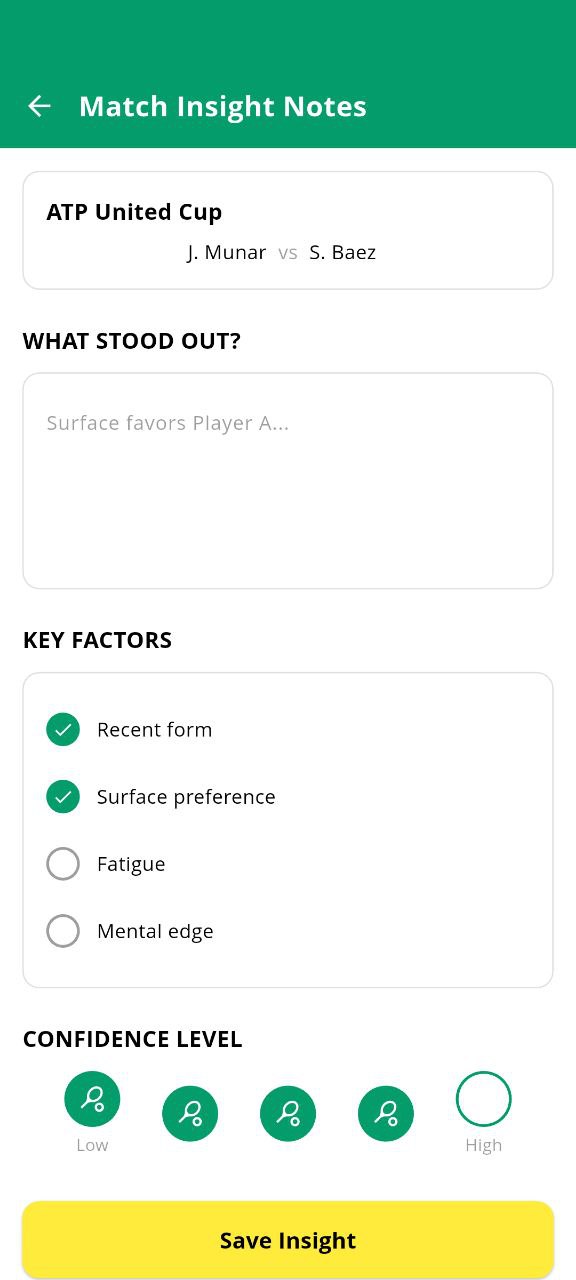The height and width of the screenshot is (1280, 576).
Task: Select the Low confidence racket icon
Action: [x=92, y=1097]
